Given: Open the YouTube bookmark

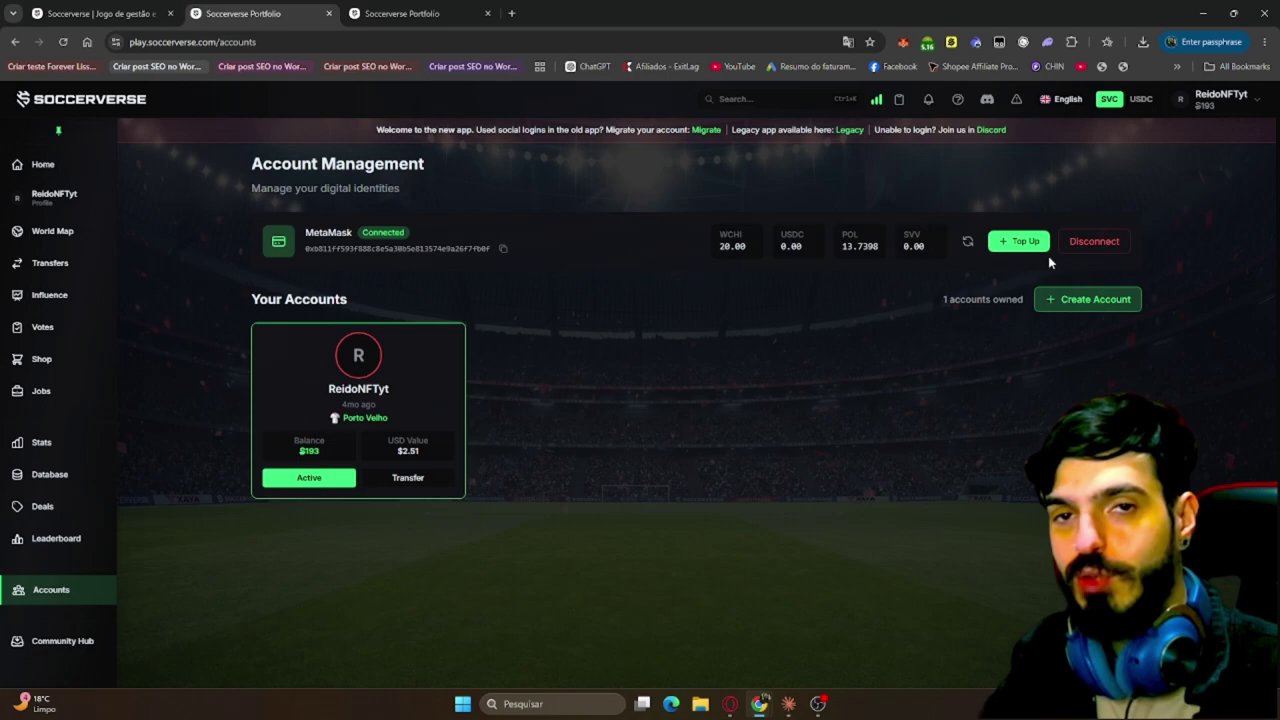Looking at the screenshot, I should click(x=733, y=67).
